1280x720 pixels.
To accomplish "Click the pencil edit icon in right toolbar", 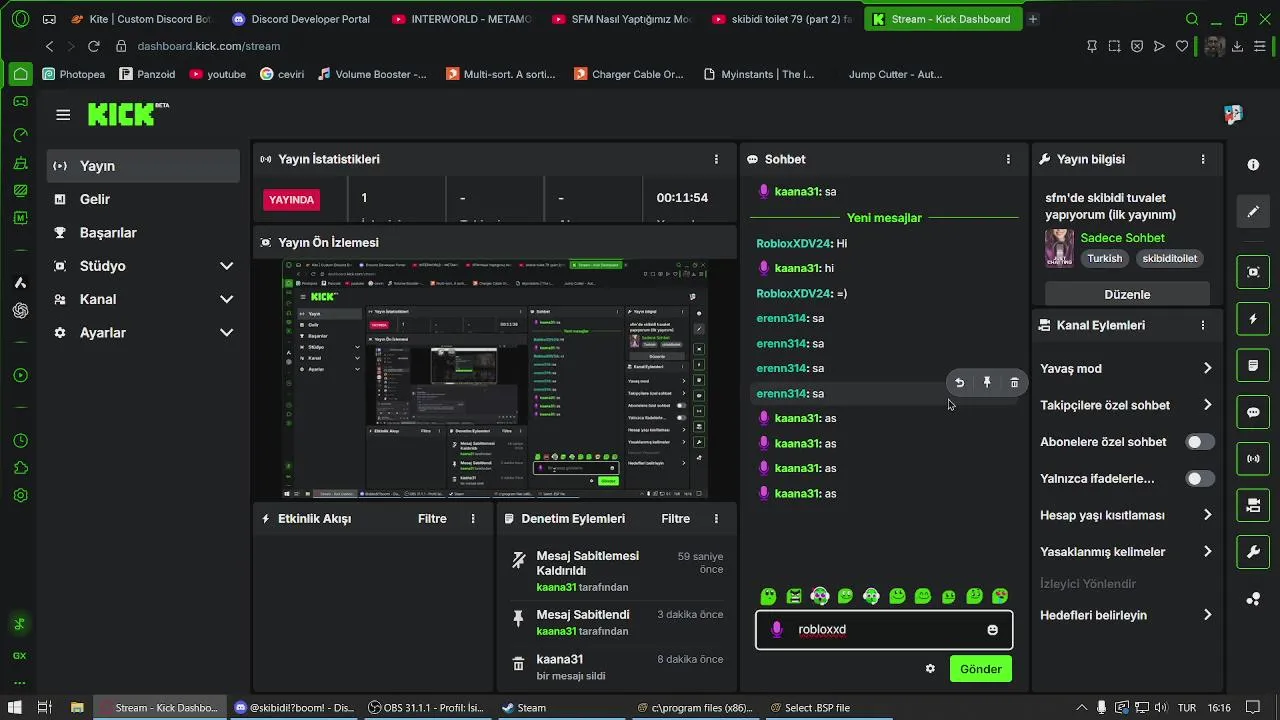I will click(1253, 212).
